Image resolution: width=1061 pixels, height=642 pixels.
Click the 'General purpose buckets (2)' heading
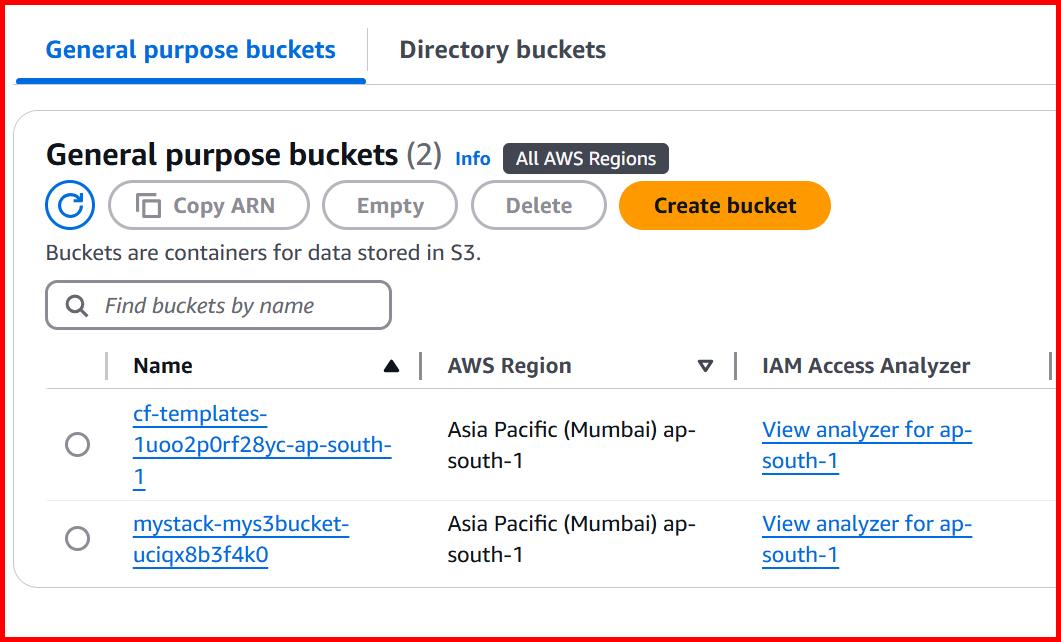244,155
